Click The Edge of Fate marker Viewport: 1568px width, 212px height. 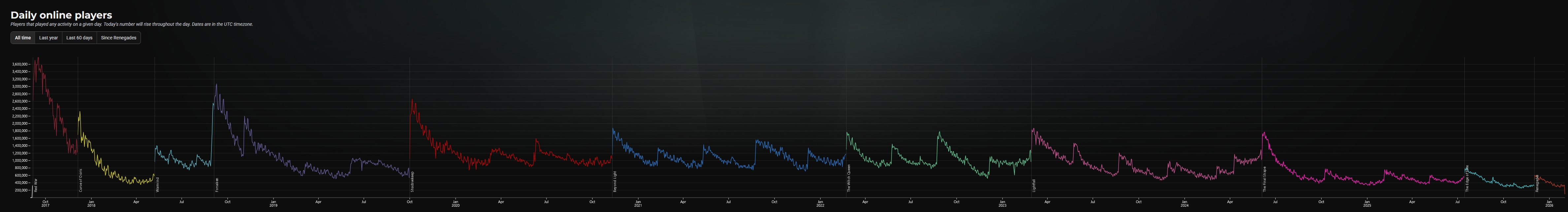click(1467, 178)
